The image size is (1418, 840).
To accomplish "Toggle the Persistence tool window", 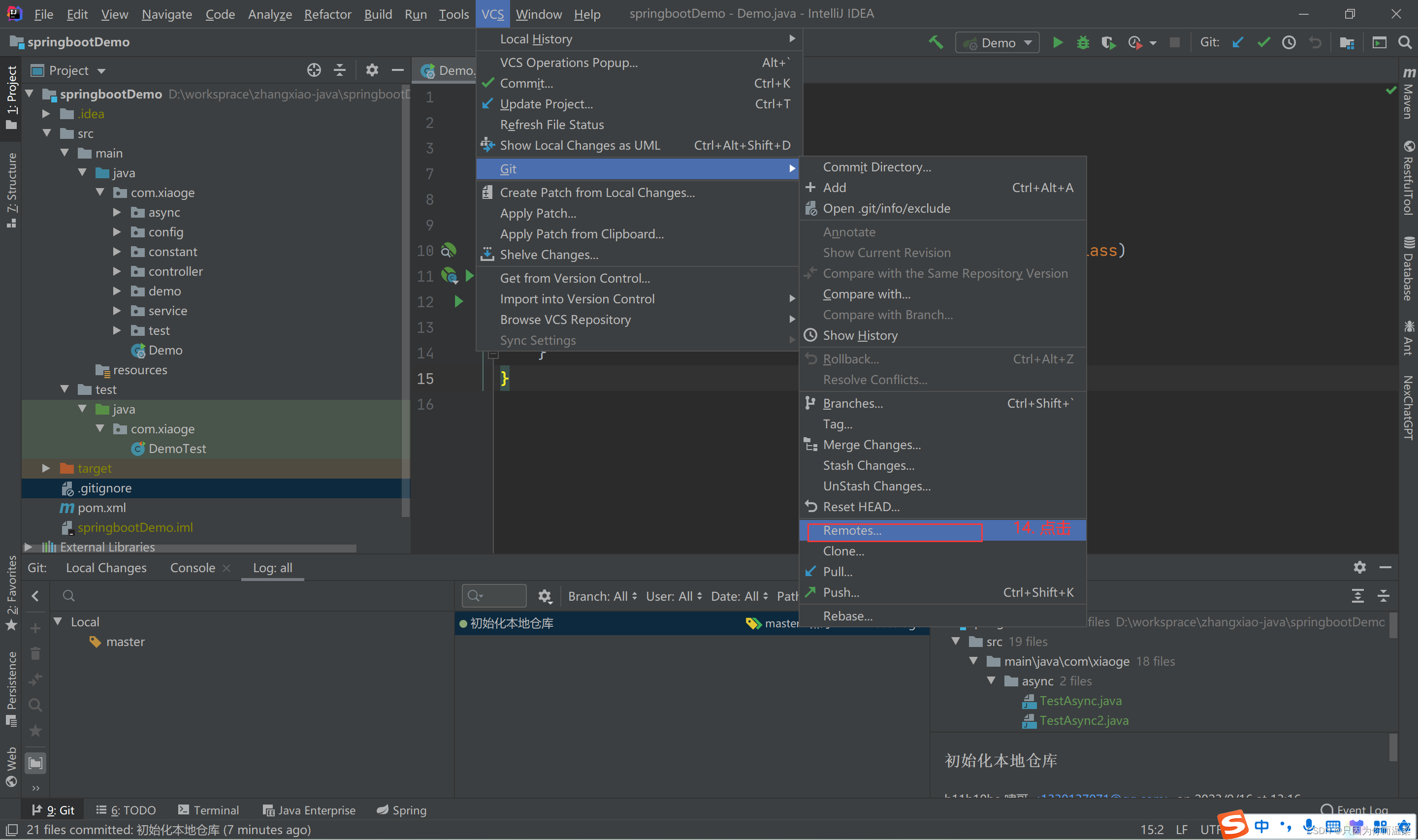I will click(x=11, y=689).
